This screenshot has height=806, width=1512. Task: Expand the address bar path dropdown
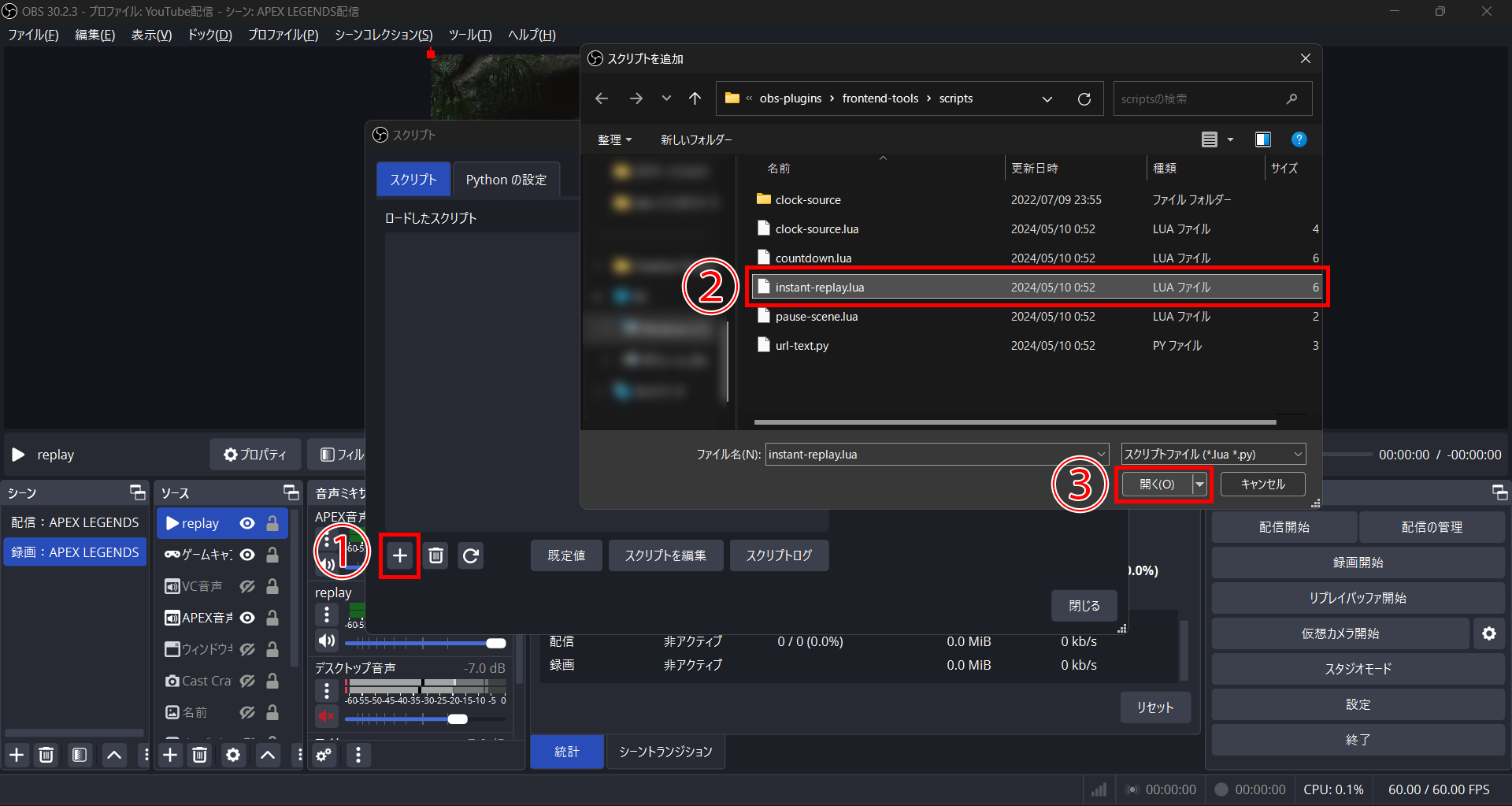pyautogui.click(x=1047, y=98)
